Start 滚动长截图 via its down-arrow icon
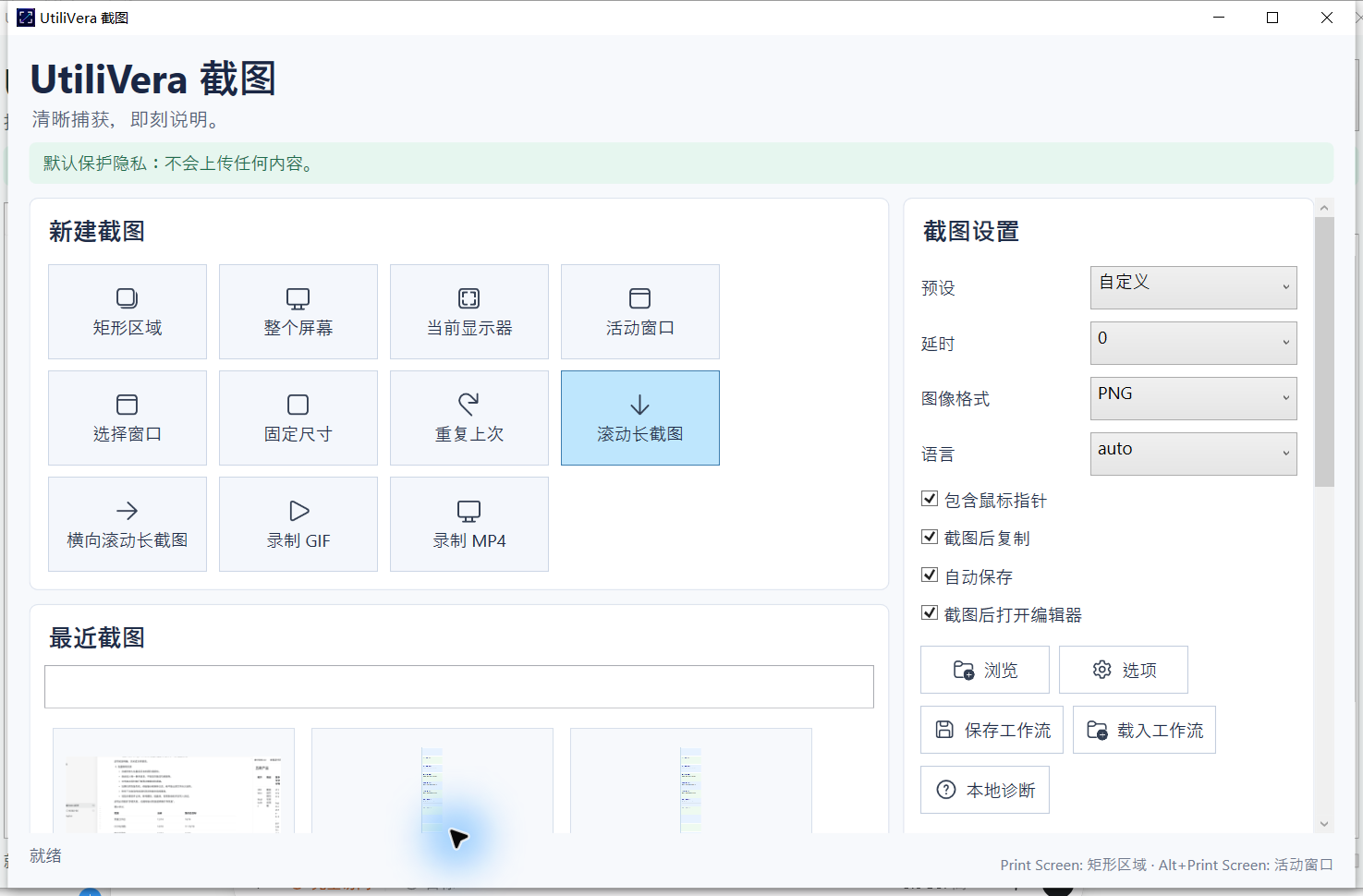Viewport: 1363px width, 896px height. point(639,405)
